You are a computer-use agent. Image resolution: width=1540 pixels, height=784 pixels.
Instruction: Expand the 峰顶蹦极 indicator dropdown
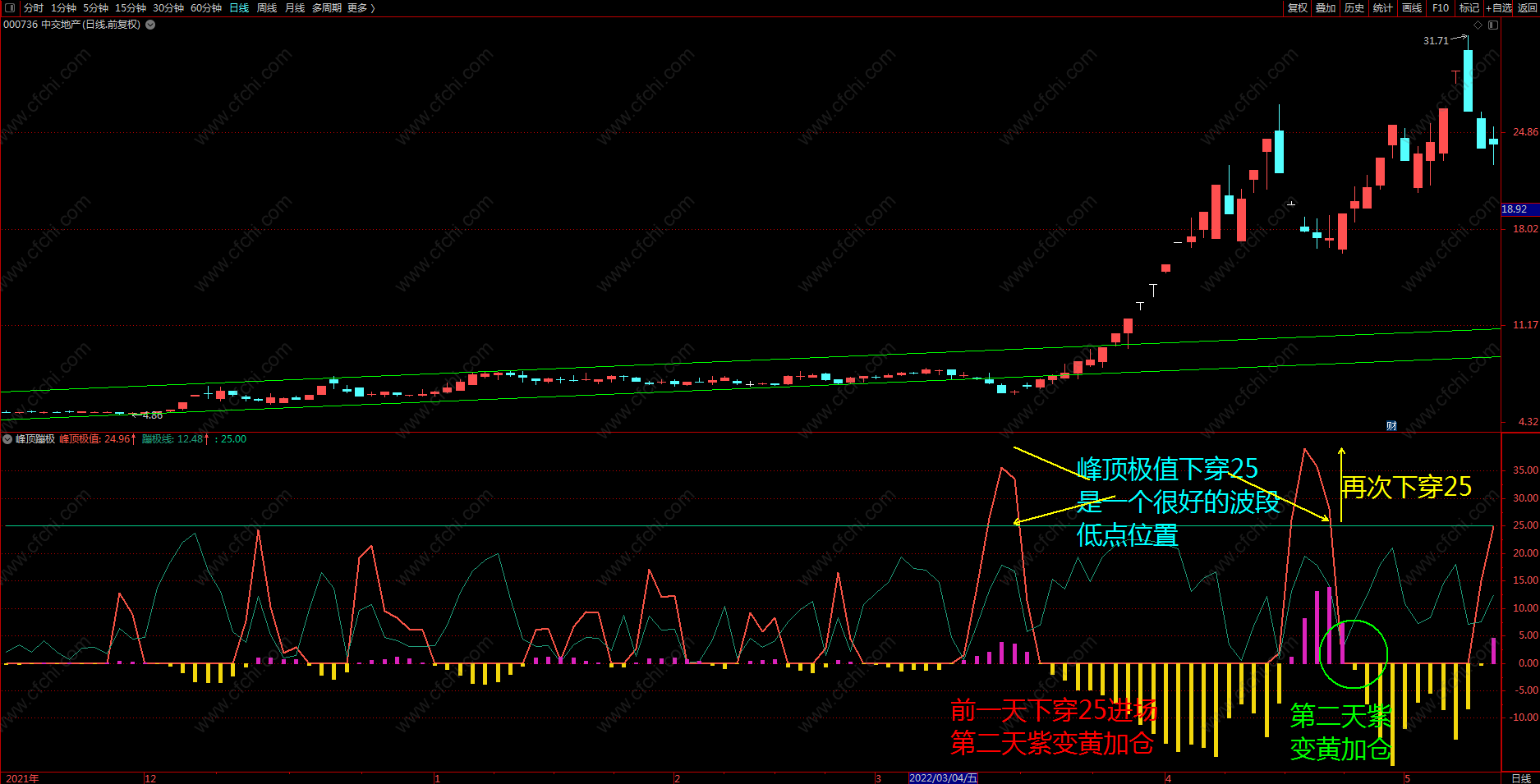pos(7,439)
